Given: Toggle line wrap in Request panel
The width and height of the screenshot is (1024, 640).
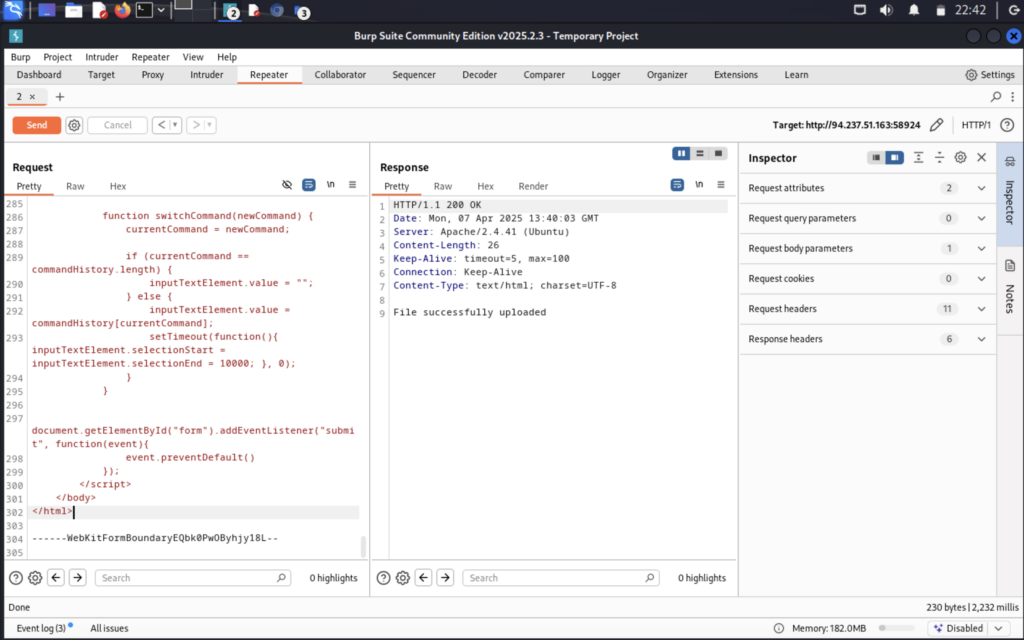Looking at the screenshot, I should (309, 185).
